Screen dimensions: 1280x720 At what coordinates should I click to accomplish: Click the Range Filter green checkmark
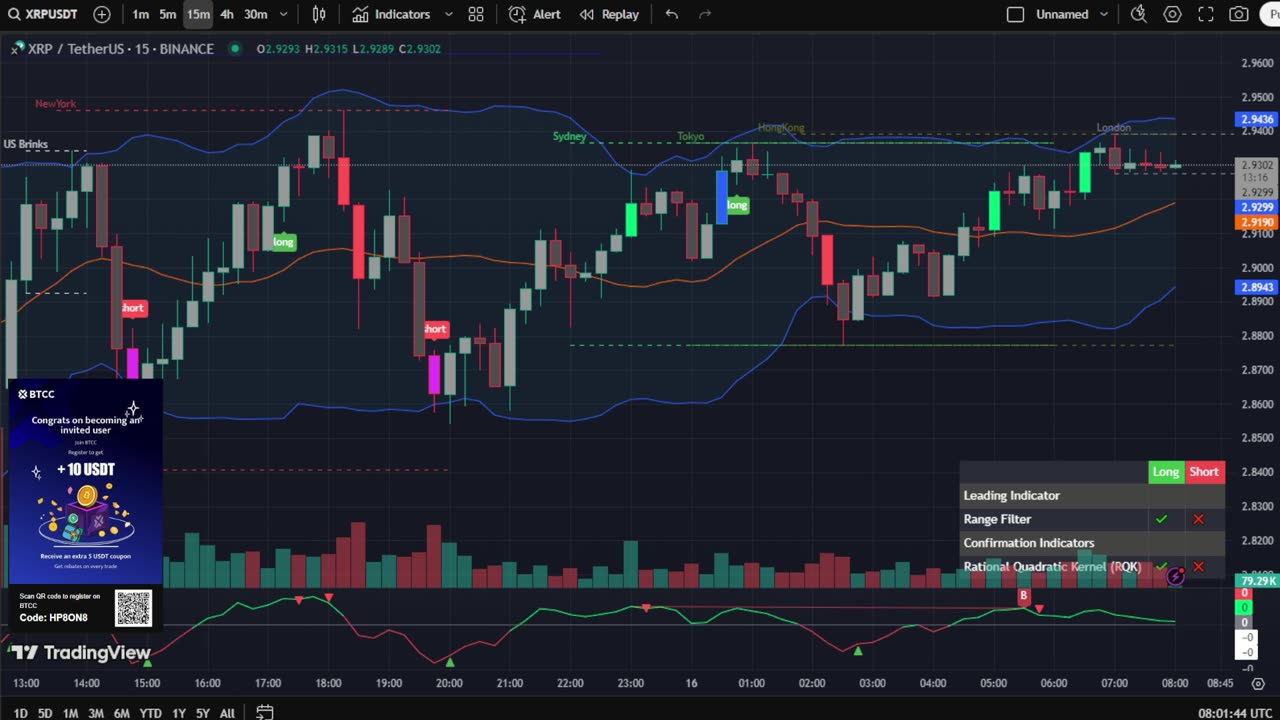[1161, 519]
